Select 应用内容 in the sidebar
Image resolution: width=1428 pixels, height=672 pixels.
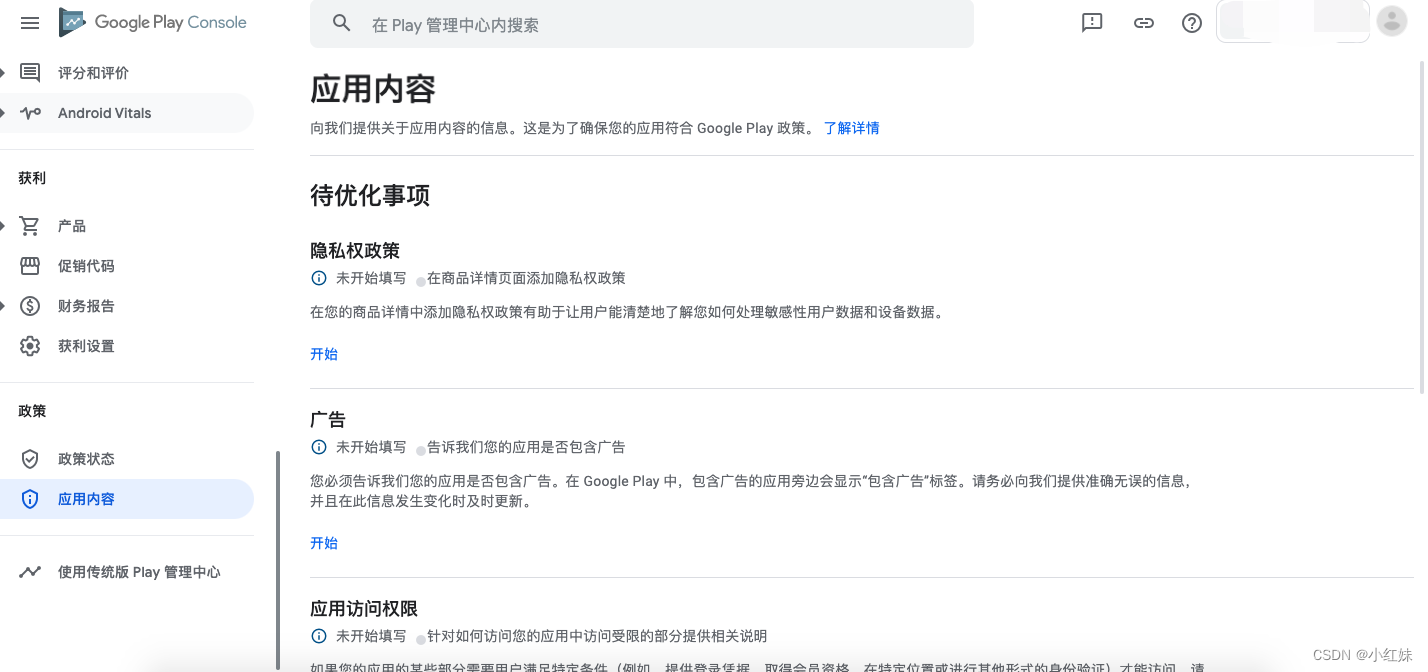point(85,498)
